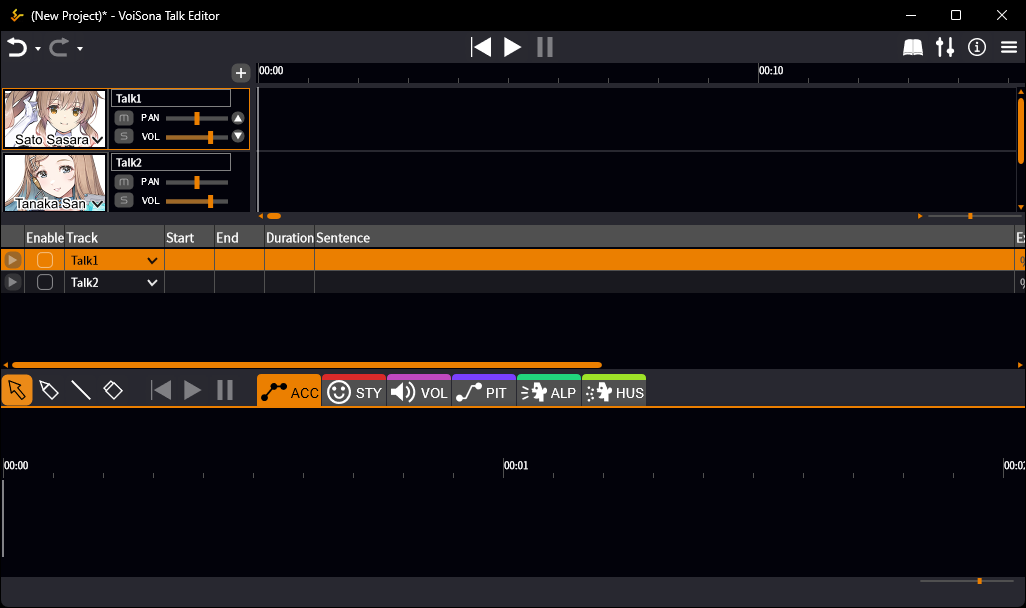
Task: Mute the Talk1 track
Action: point(124,118)
